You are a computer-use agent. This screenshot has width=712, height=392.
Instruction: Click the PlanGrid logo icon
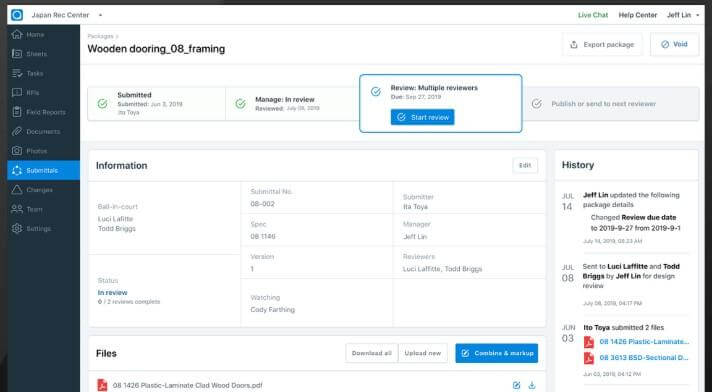17,15
